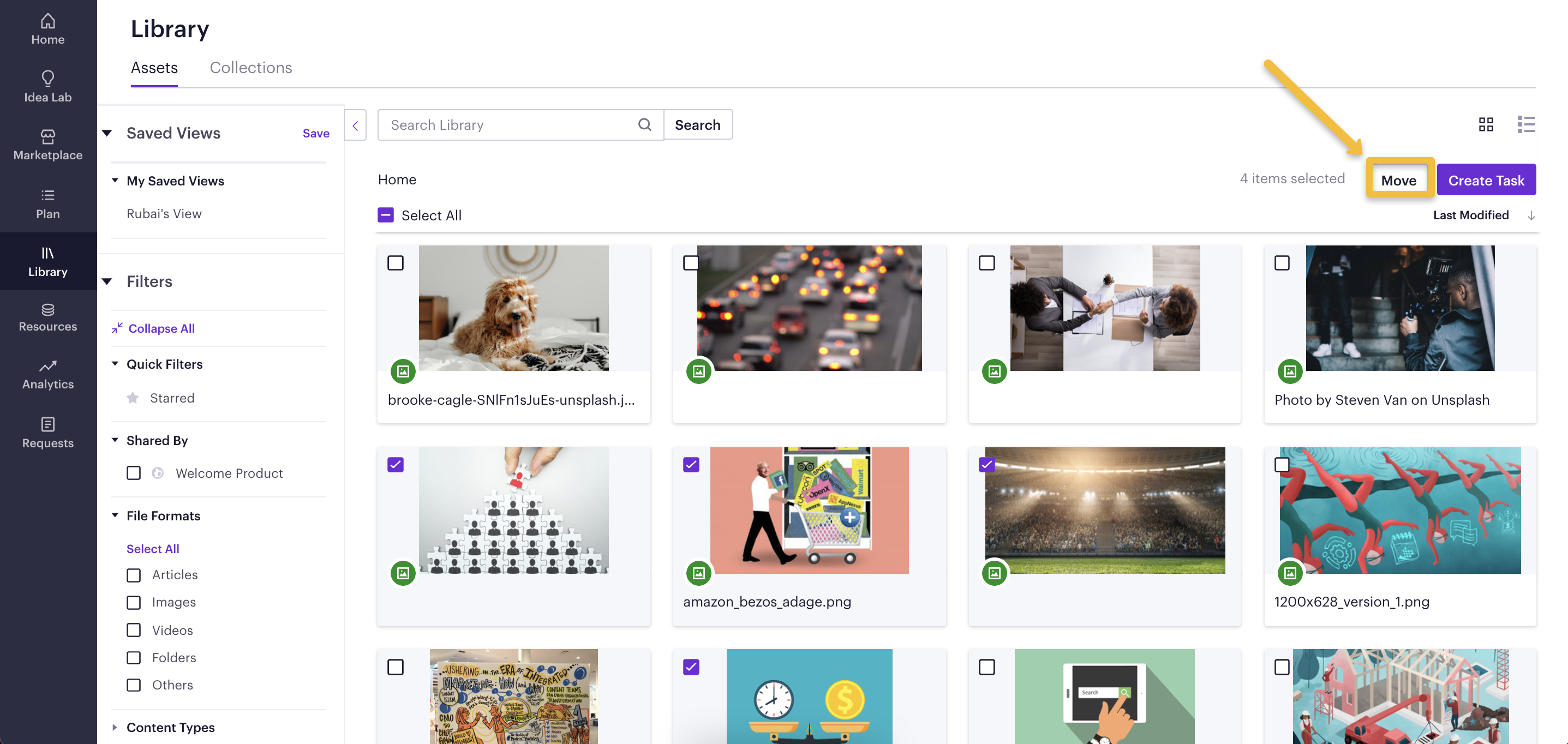The image size is (1568, 744).
Task: Select the dog photo asset checkbox
Action: pyautogui.click(x=396, y=263)
